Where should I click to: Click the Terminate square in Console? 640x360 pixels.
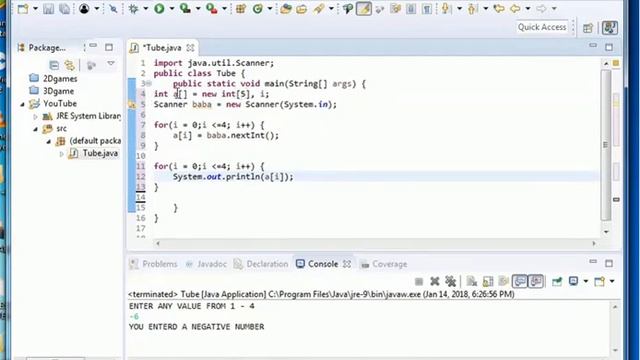(419, 281)
